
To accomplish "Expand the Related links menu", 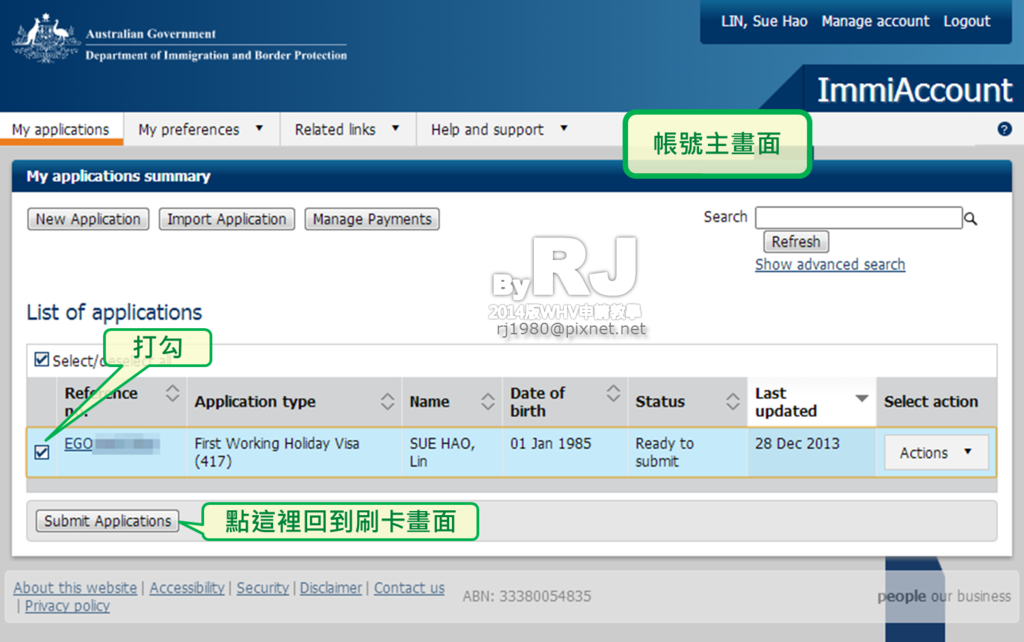I will coord(347,129).
